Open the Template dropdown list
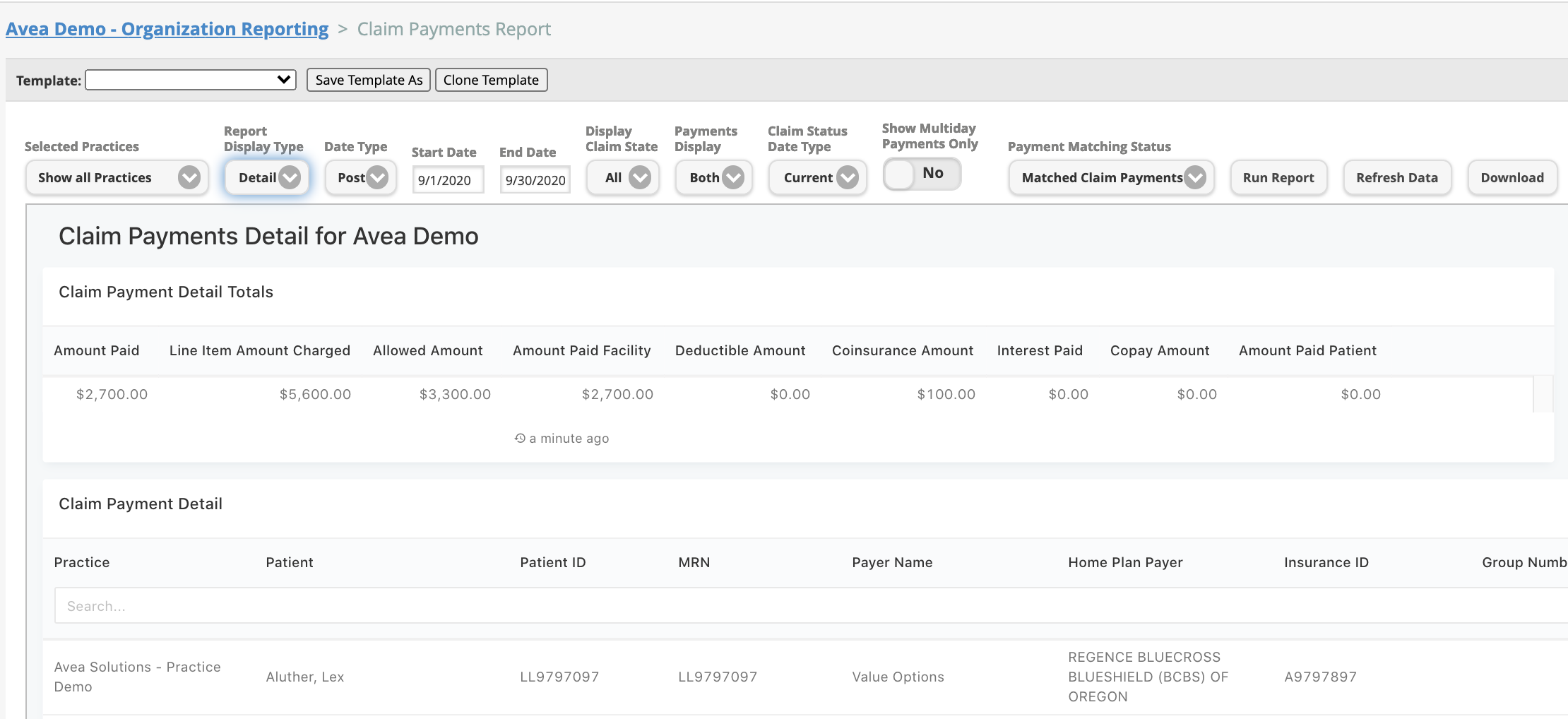Image resolution: width=1568 pixels, height=719 pixels. click(x=189, y=79)
